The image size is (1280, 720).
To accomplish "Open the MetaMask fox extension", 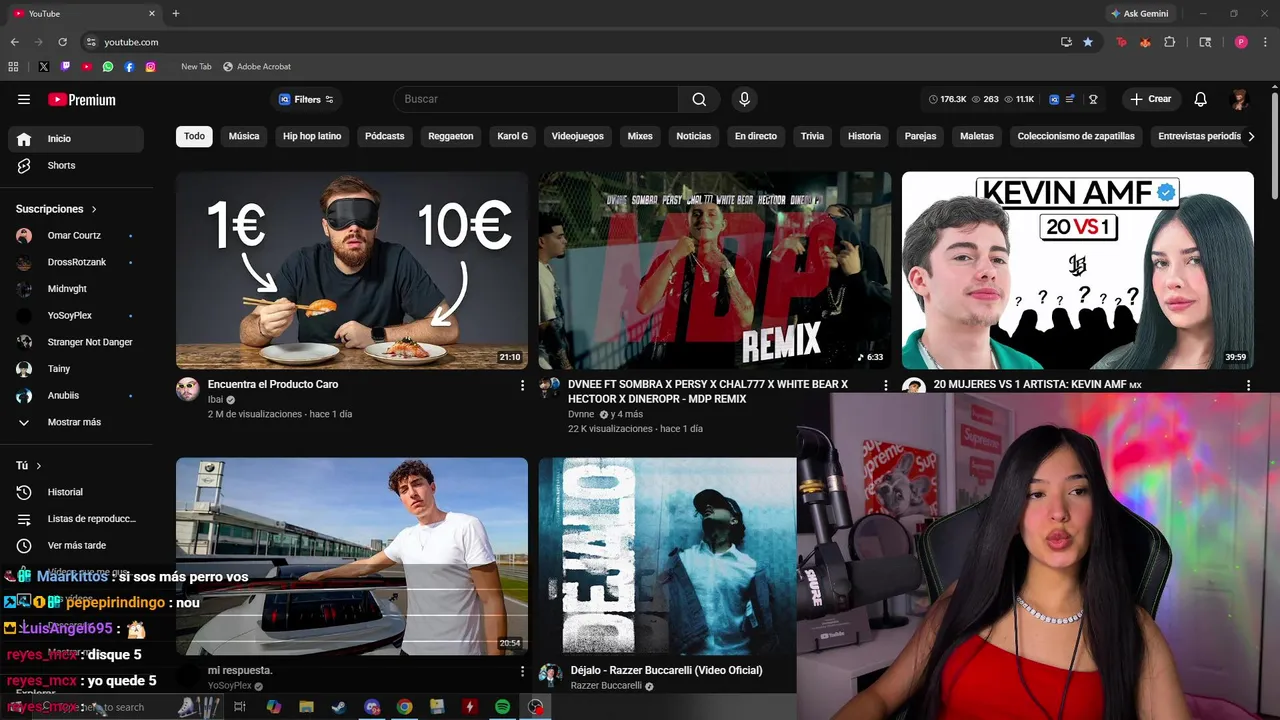I will (1145, 42).
